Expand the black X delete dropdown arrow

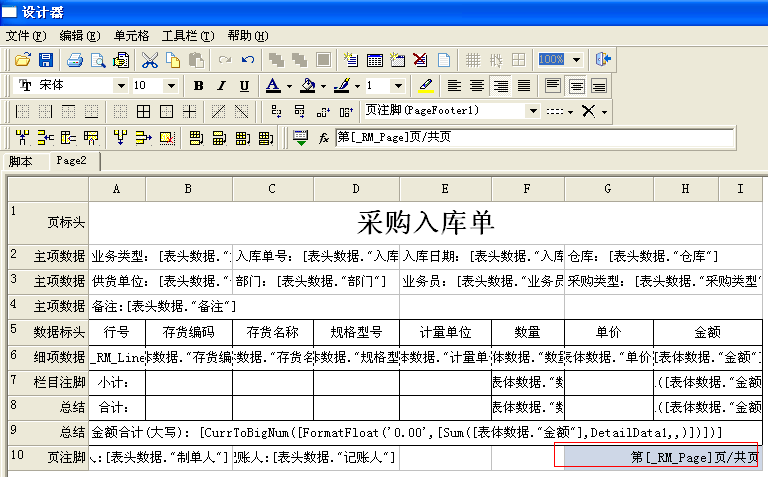click(x=604, y=112)
